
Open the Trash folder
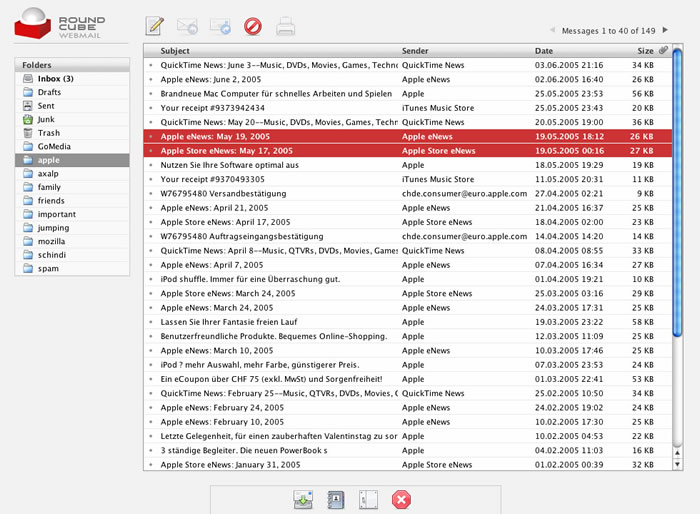tap(72, 133)
